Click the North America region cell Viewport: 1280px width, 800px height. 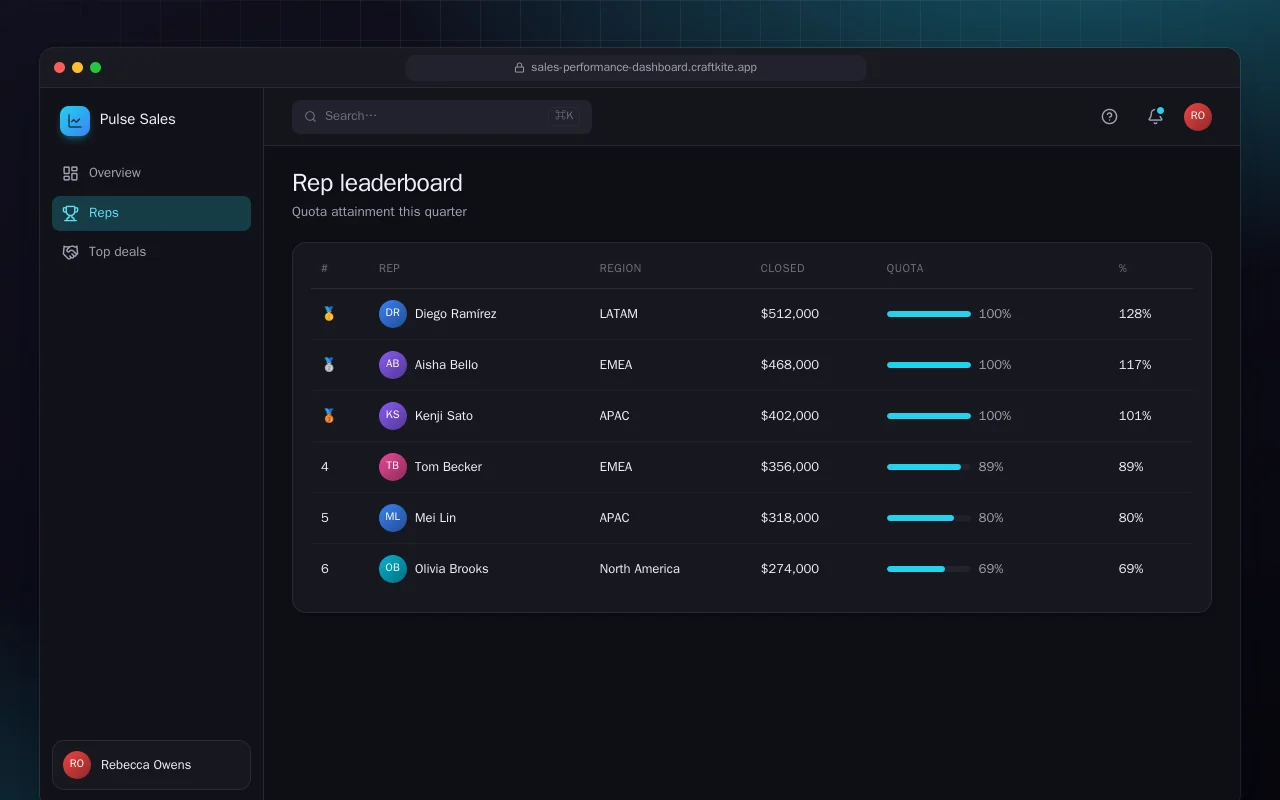click(640, 569)
